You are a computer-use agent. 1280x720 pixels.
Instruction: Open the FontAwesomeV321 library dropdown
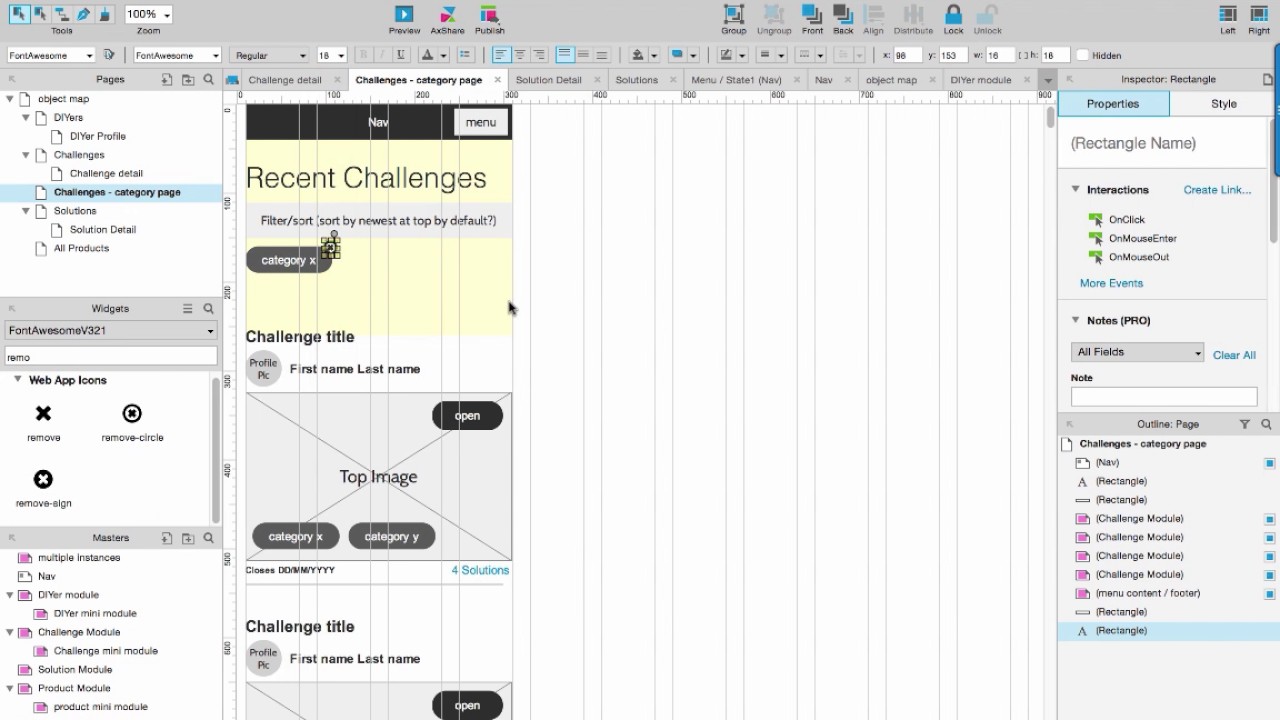[x=110, y=330]
